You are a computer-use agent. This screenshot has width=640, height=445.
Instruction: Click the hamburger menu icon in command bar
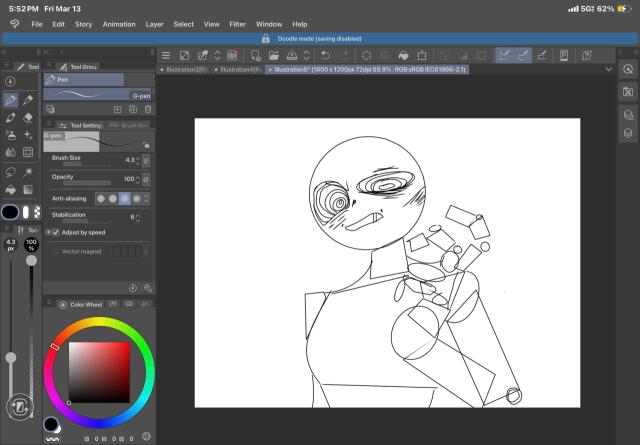(166, 55)
